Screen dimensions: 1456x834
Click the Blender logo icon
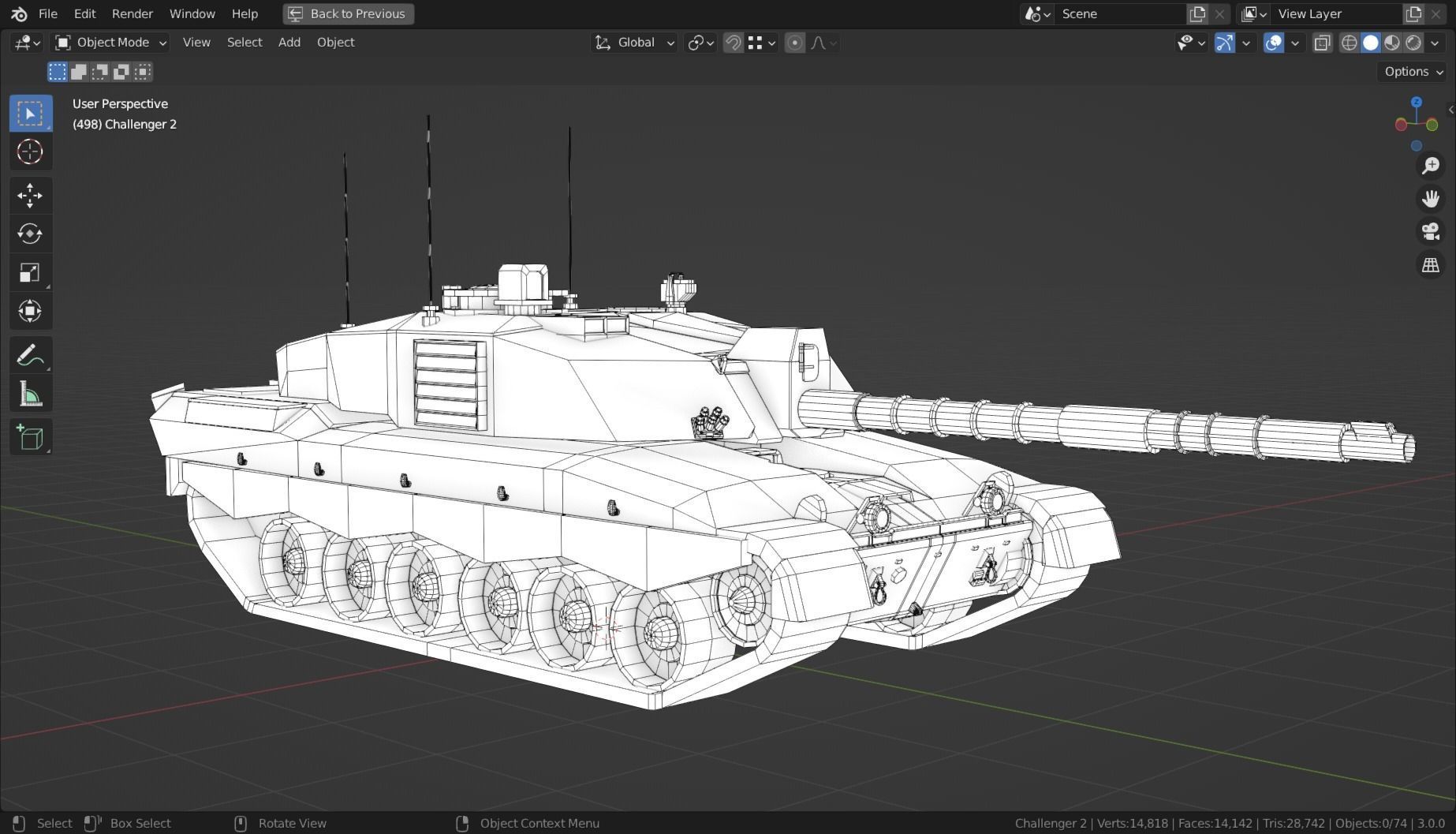[19, 13]
